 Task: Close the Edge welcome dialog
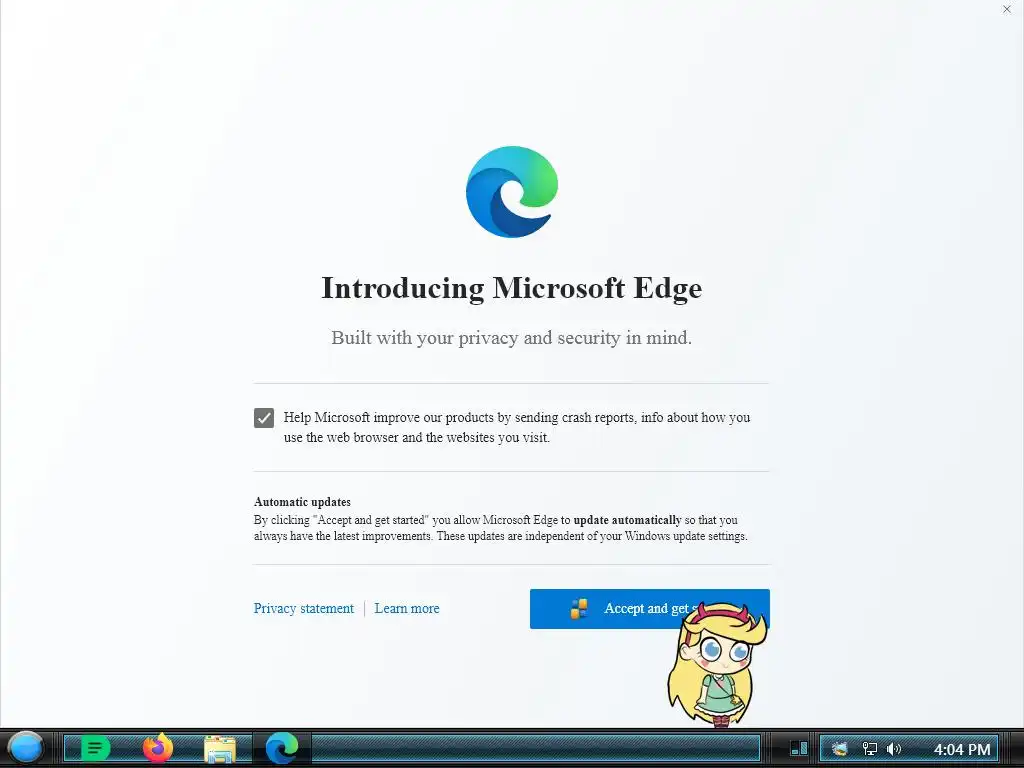pos(1006,9)
